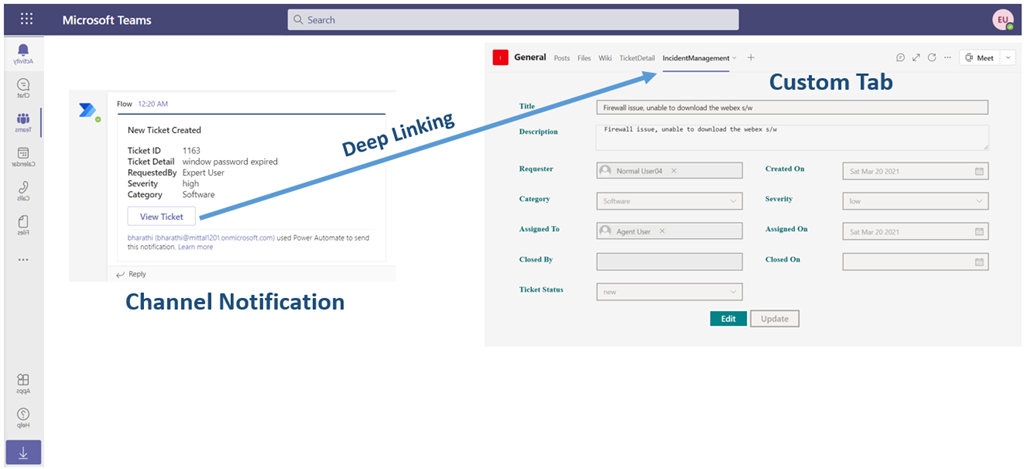Open Closed On calendar picker icon
Image resolution: width=1024 pixels, height=469 pixels.
(979, 262)
